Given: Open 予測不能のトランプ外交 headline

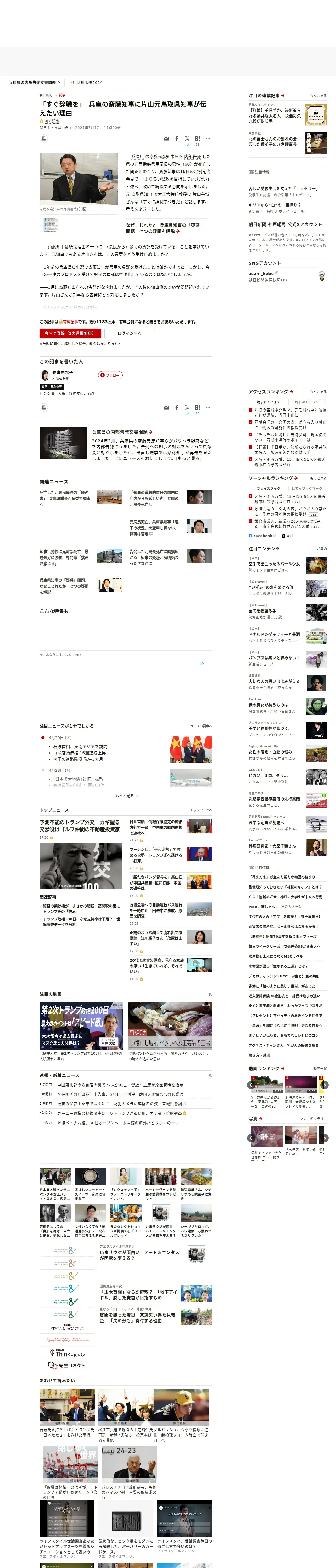Looking at the screenshot, I should 80,826.
